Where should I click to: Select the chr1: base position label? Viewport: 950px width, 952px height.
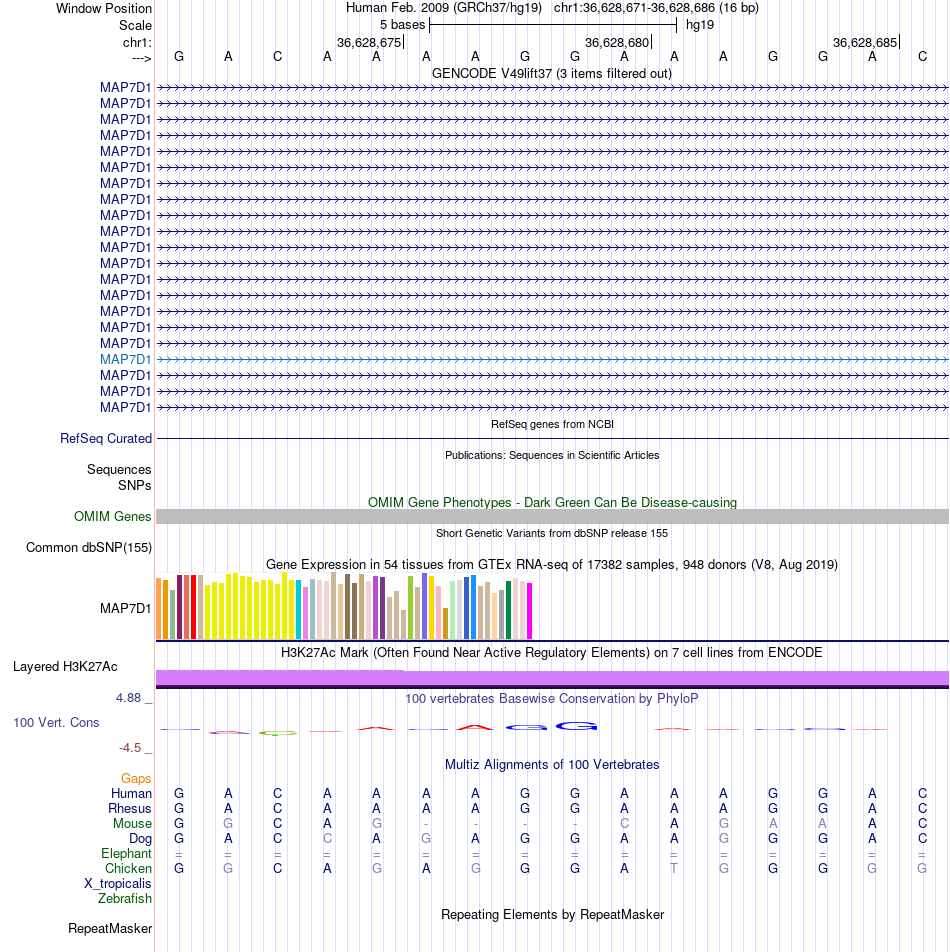[x=137, y=42]
